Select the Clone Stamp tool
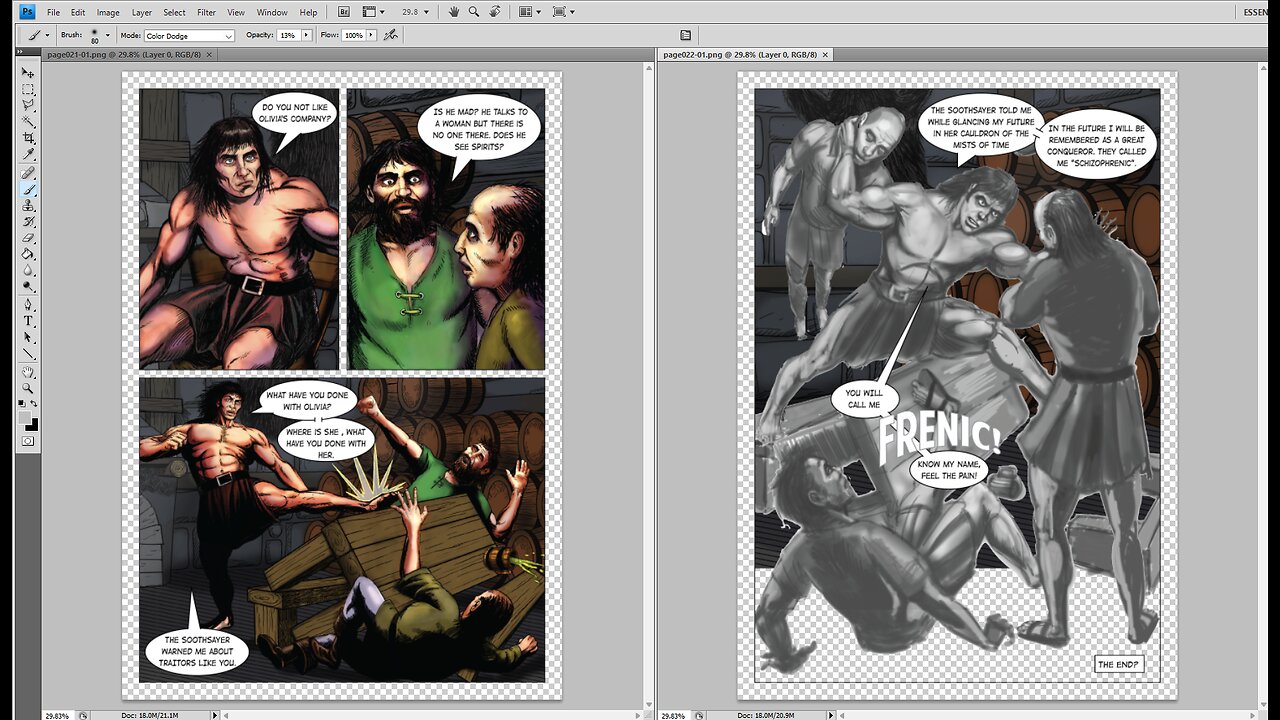This screenshot has height=720, width=1280. [x=28, y=205]
